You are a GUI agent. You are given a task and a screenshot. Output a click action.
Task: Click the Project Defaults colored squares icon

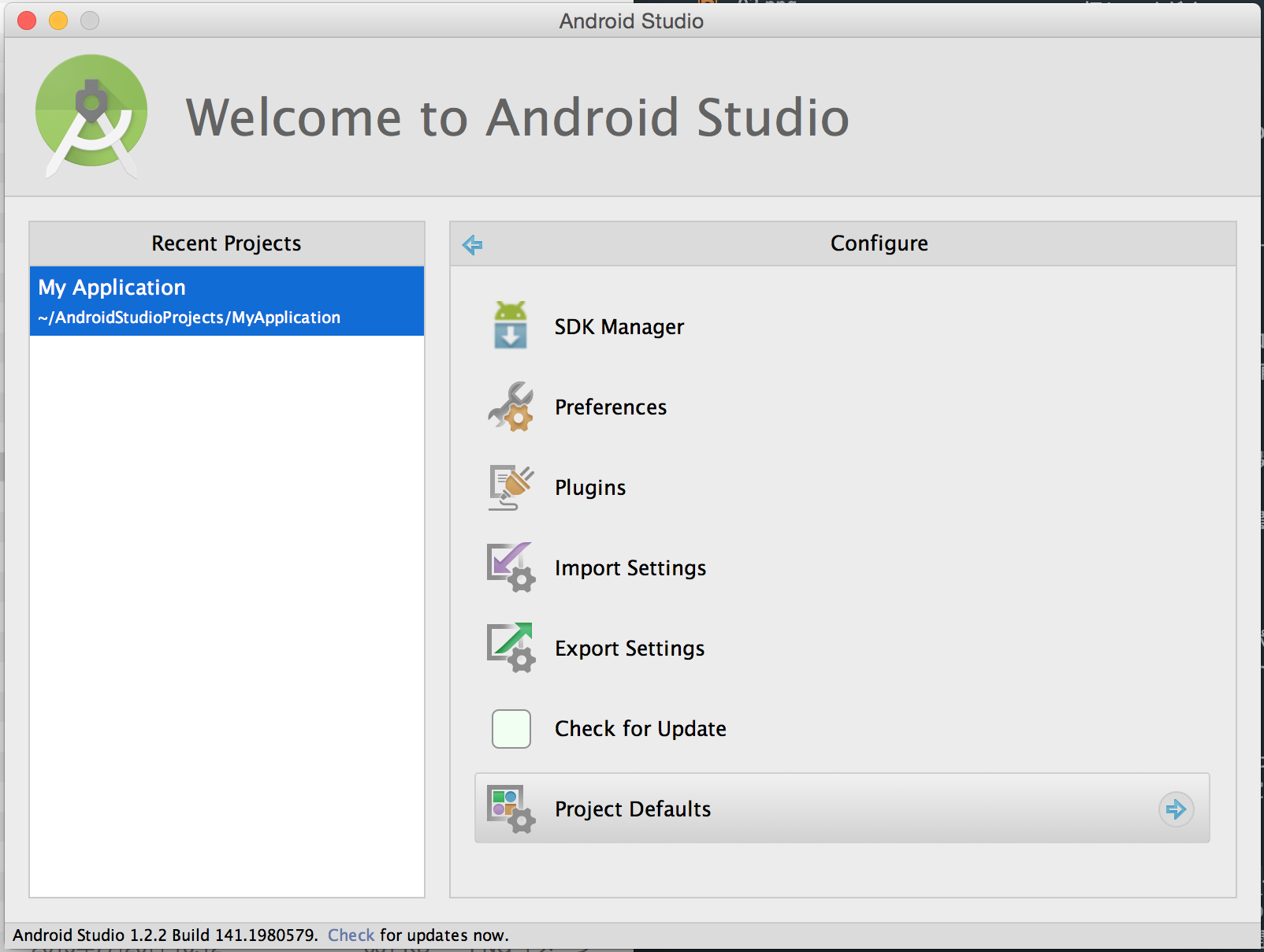pos(511,809)
